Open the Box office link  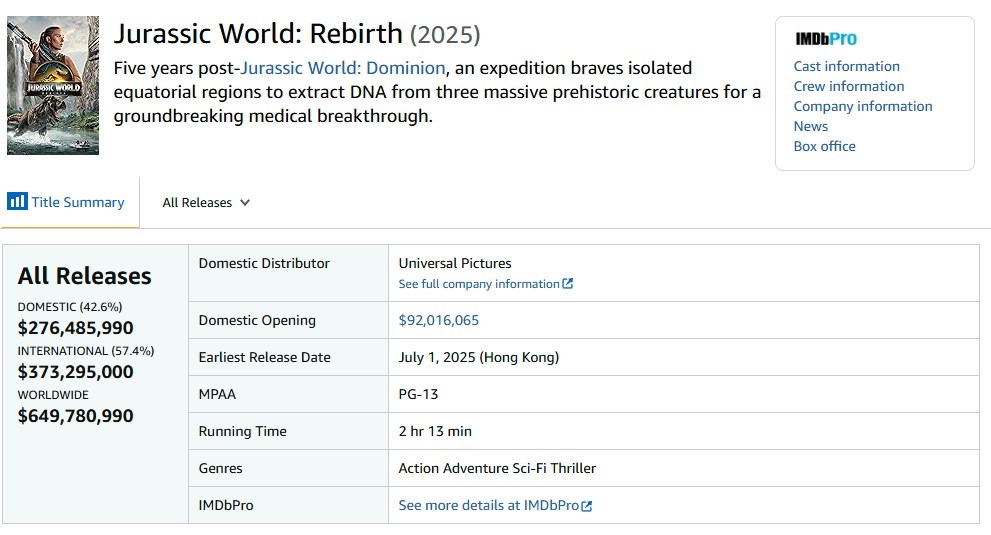(x=824, y=146)
